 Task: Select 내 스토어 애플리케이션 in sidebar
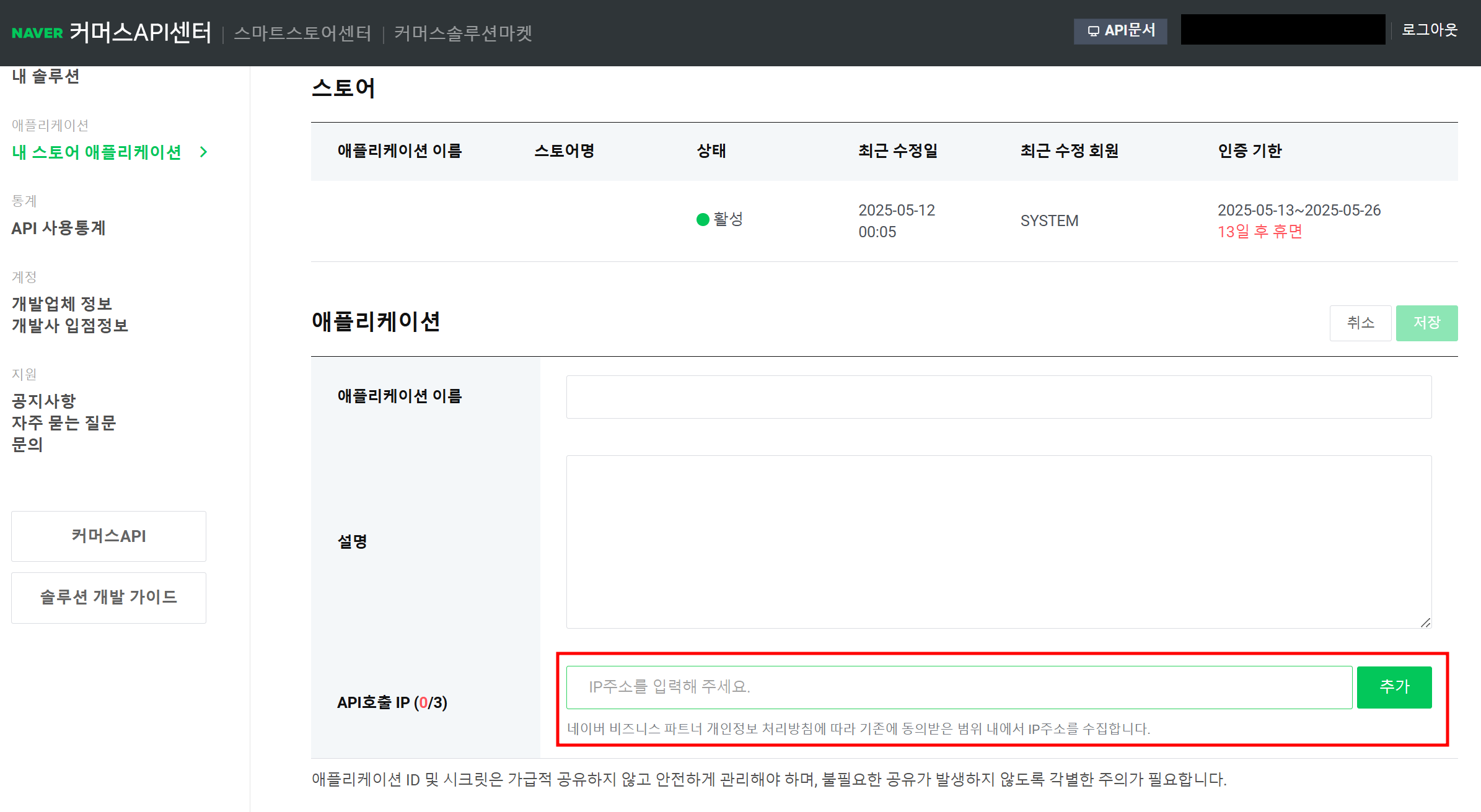tap(97, 152)
